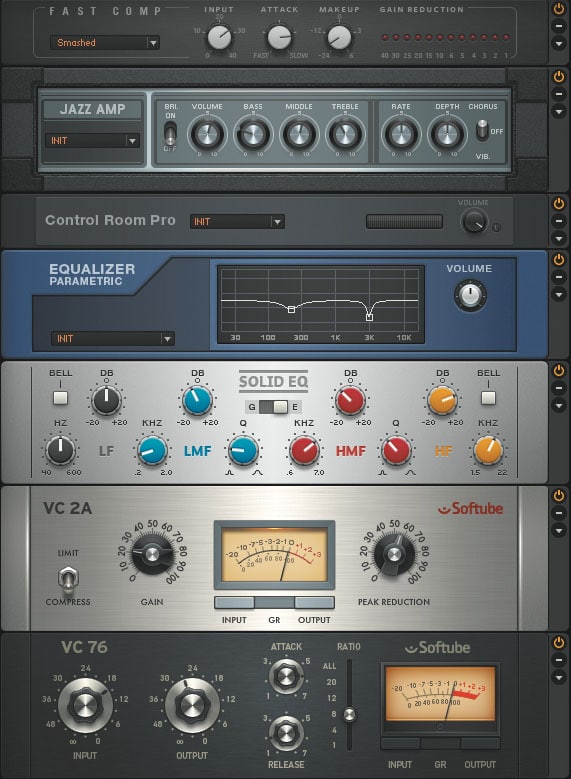
Task: Select VC 2A meter GR mode
Action: (274, 603)
